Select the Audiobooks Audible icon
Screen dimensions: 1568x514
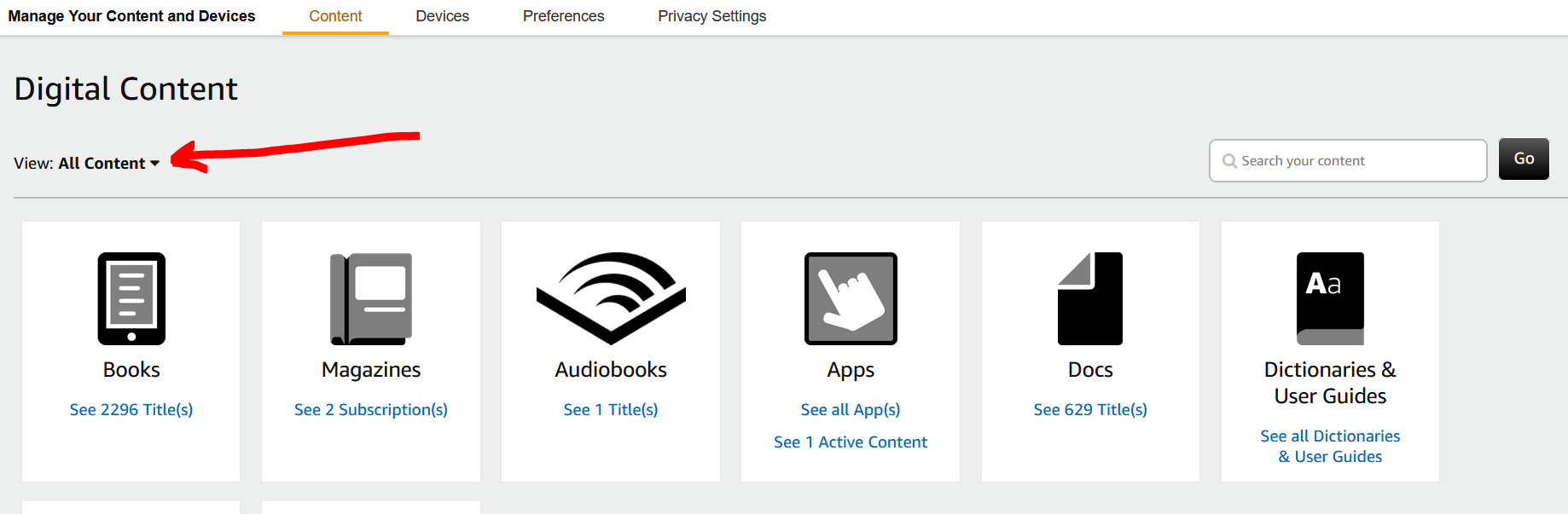coord(611,298)
